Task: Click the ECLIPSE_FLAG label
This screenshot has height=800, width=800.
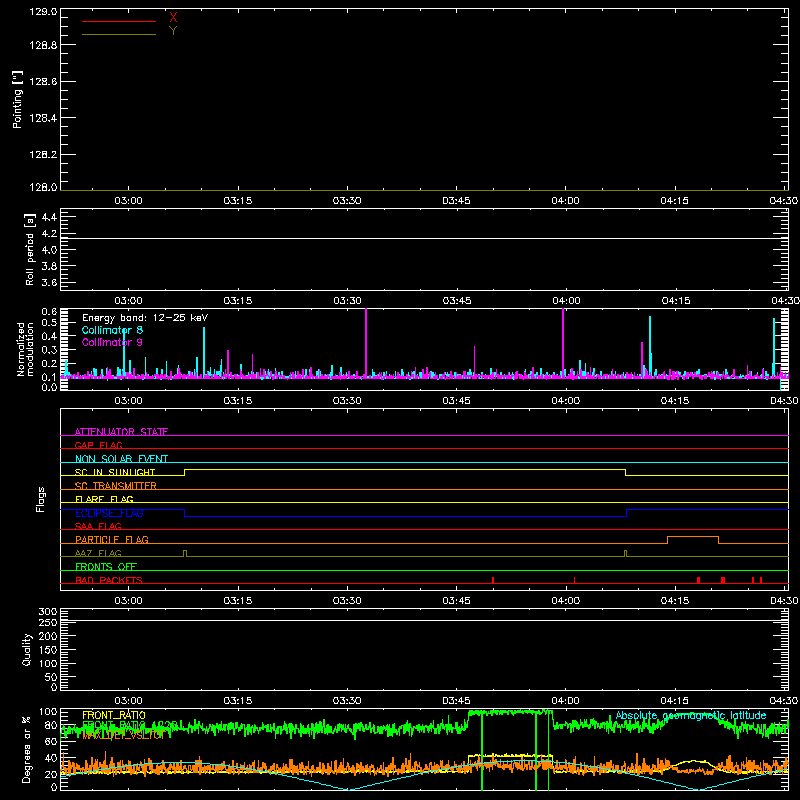Action: coord(109,513)
